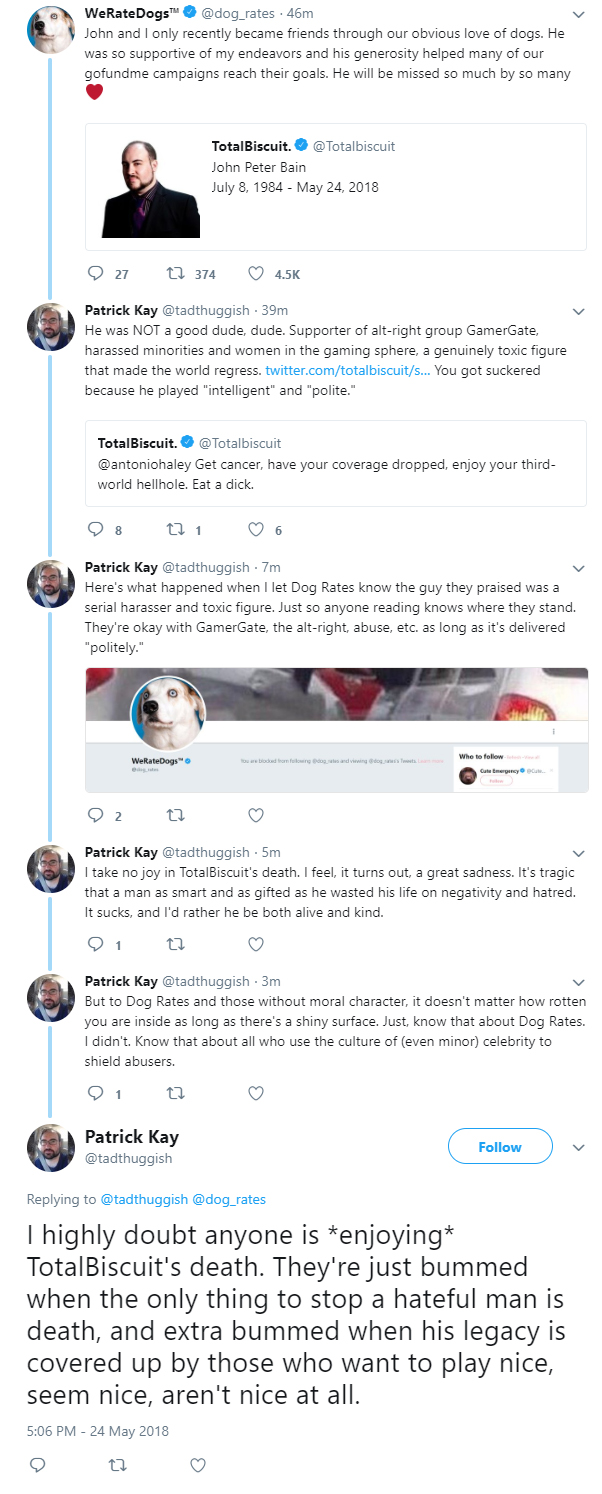The width and height of the screenshot is (602, 1494).
Task: Like the WeRateDogs tweet with 4.5K likes
Action: 255,274
